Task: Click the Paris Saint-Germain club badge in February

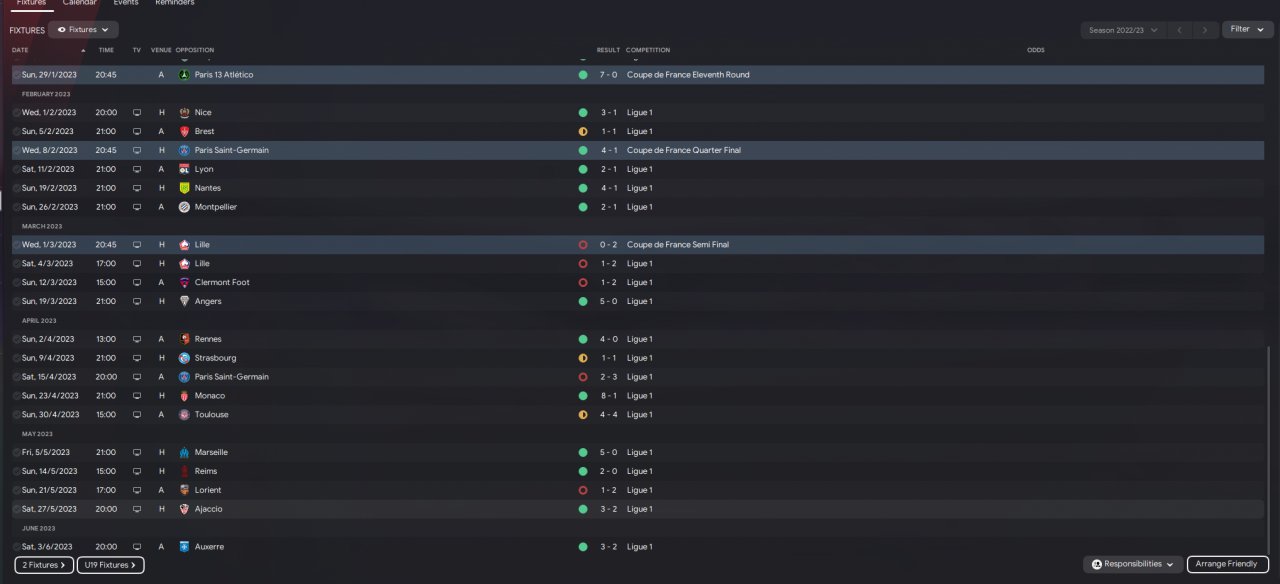Action: point(184,150)
